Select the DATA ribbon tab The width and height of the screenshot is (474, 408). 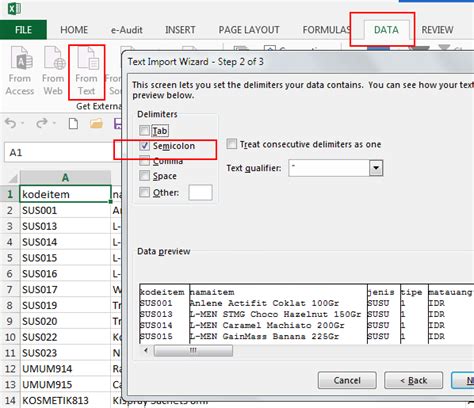coord(386,30)
